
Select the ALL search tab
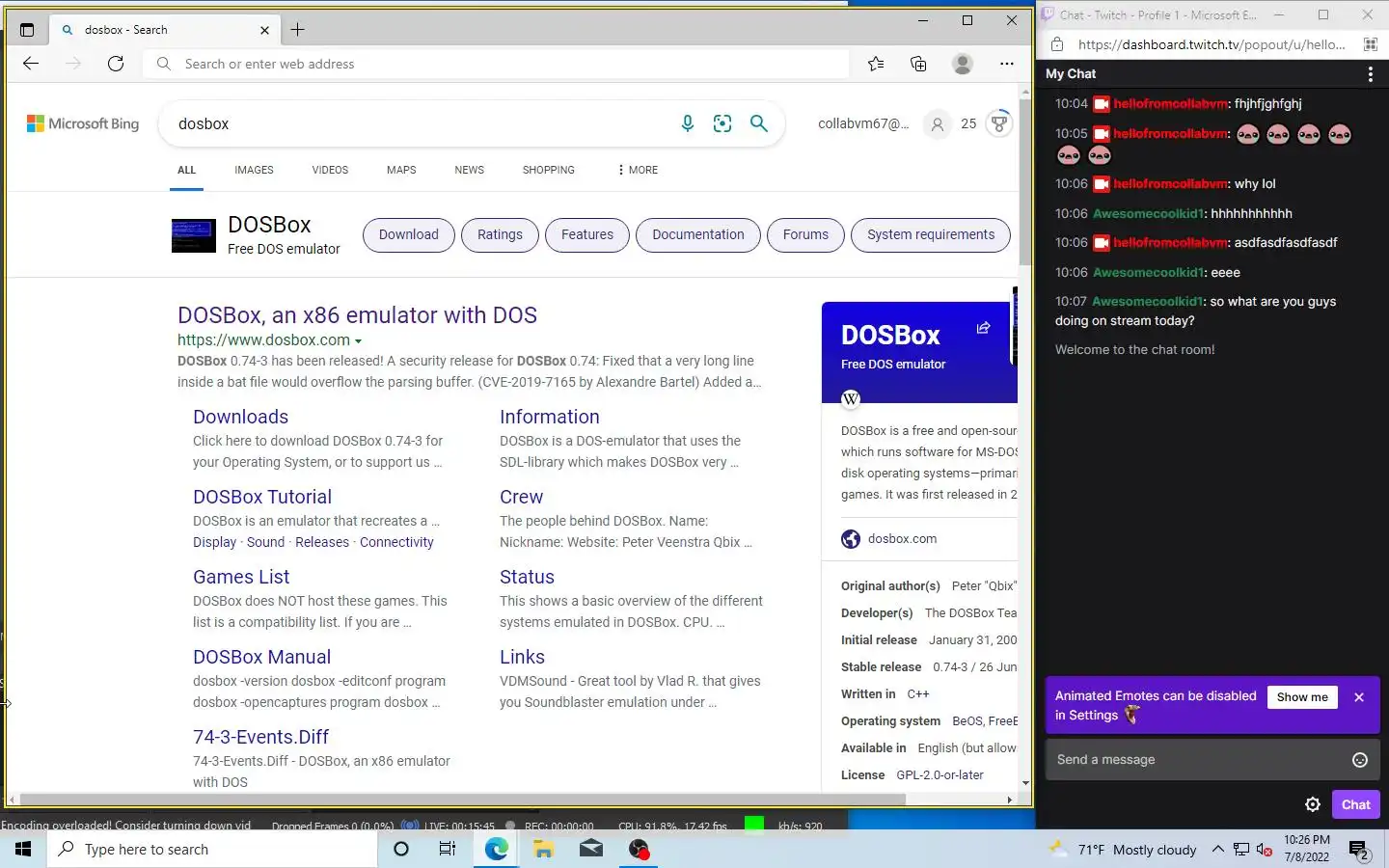coord(186,170)
